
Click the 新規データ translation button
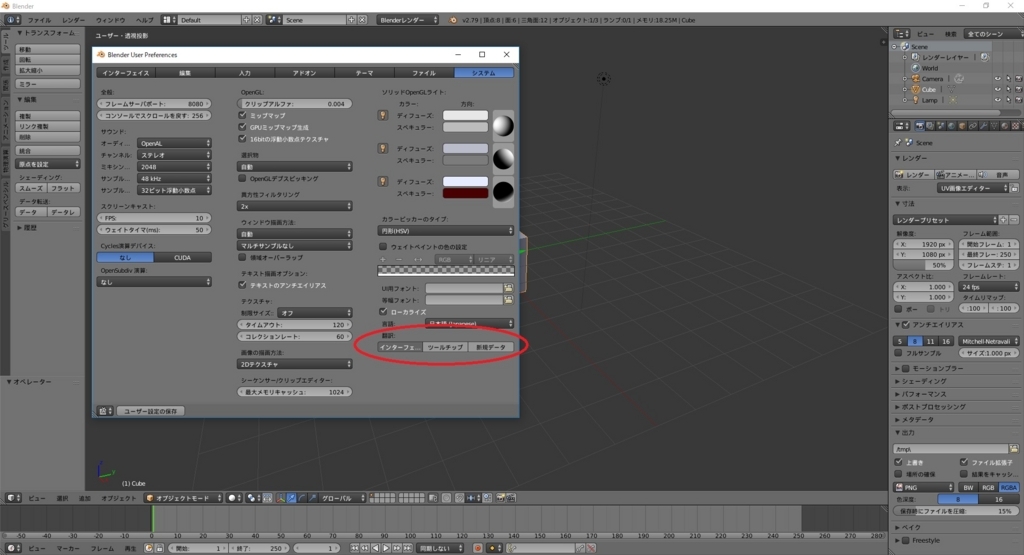coord(491,347)
